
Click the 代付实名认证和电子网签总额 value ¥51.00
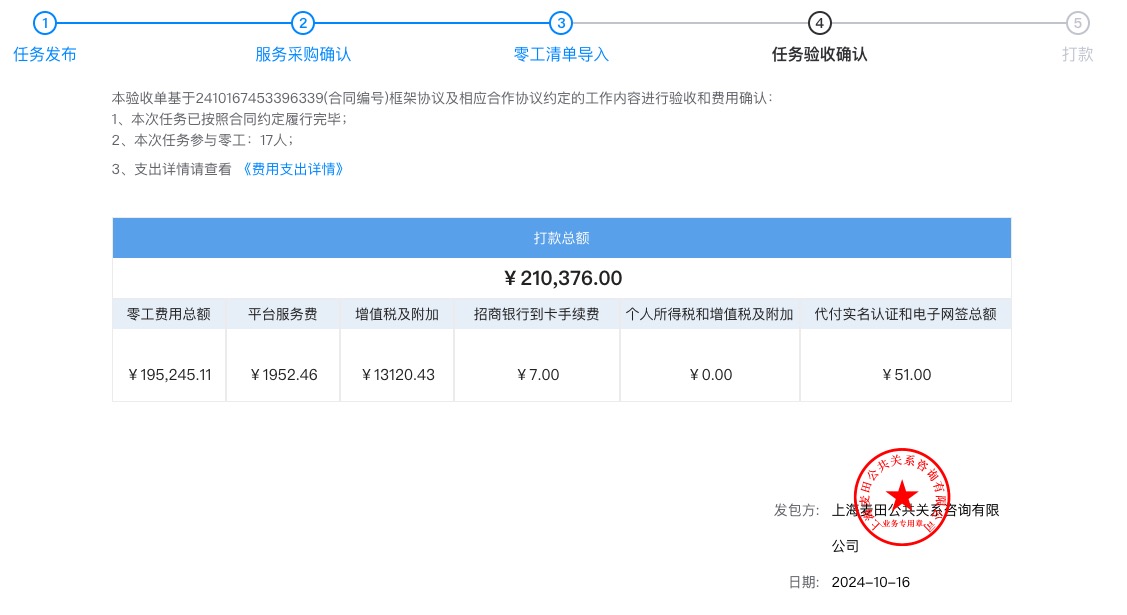coord(906,375)
